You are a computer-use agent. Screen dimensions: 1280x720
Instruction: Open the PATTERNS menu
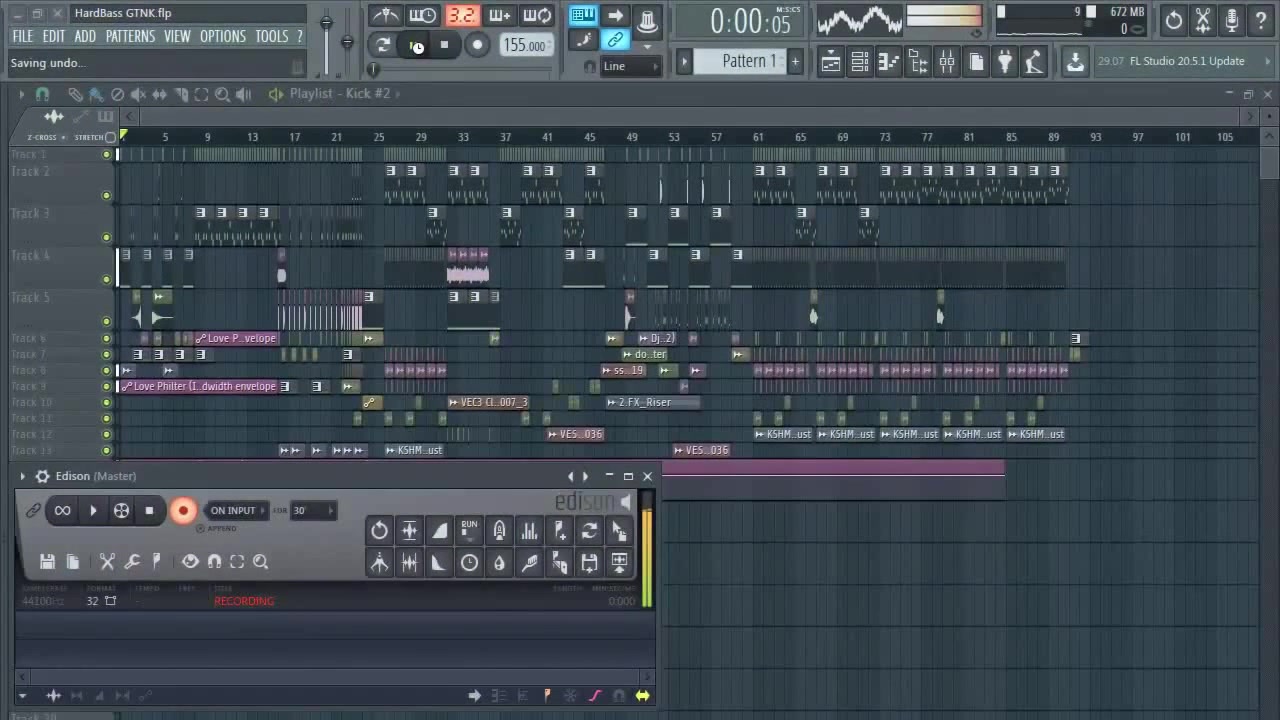[130, 36]
